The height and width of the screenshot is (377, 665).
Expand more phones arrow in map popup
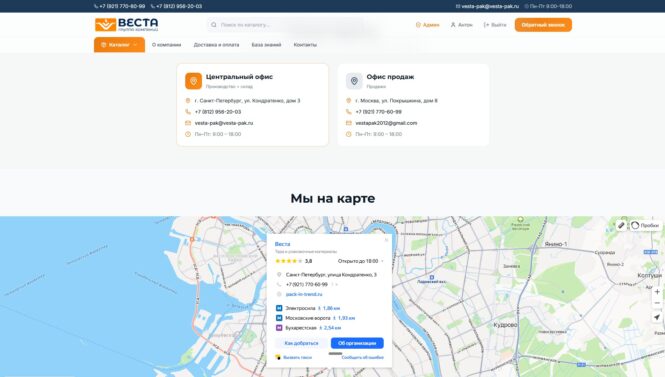pyautogui.click(x=335, y=284)
